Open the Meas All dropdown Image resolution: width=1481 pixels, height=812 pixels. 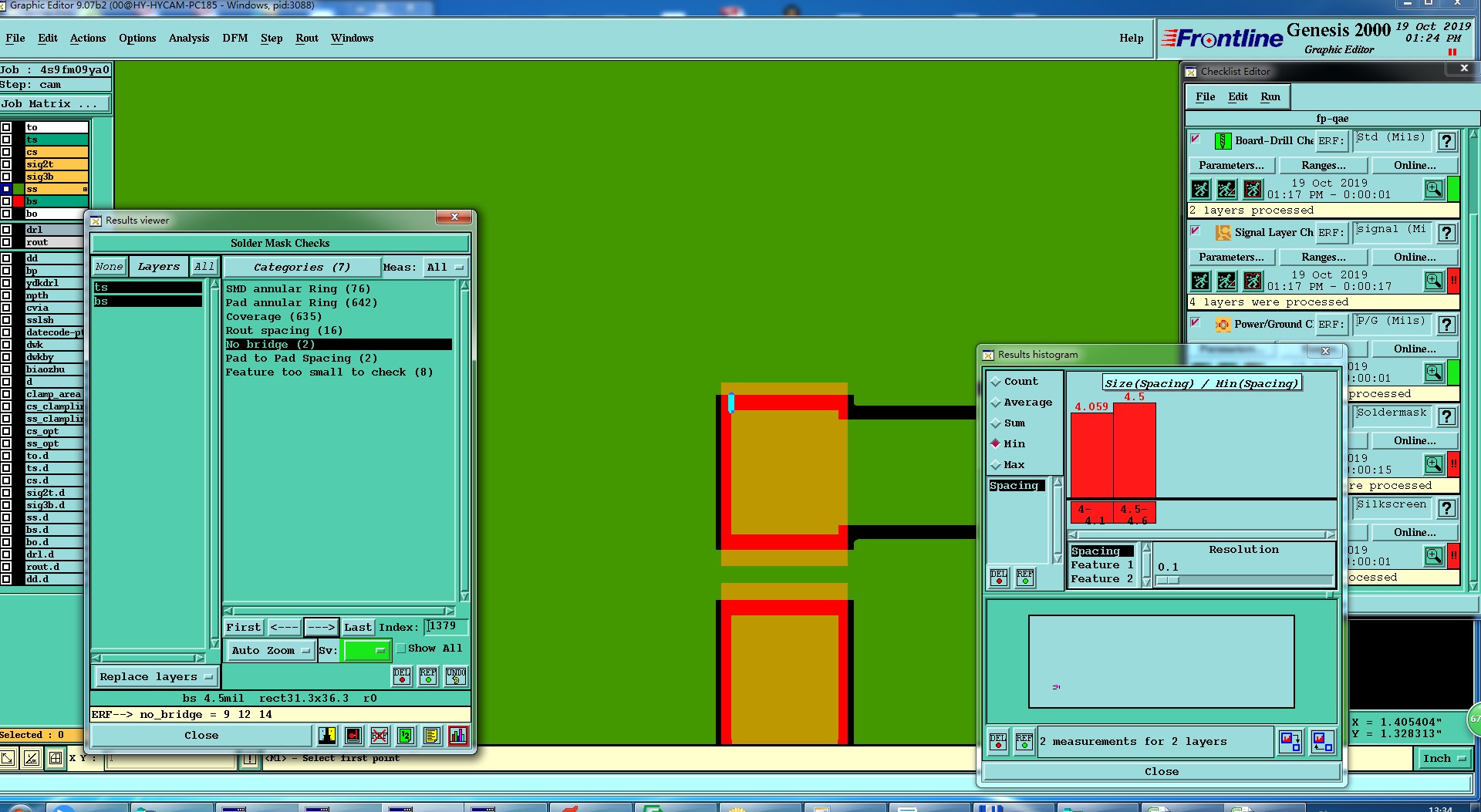(445, 268)
